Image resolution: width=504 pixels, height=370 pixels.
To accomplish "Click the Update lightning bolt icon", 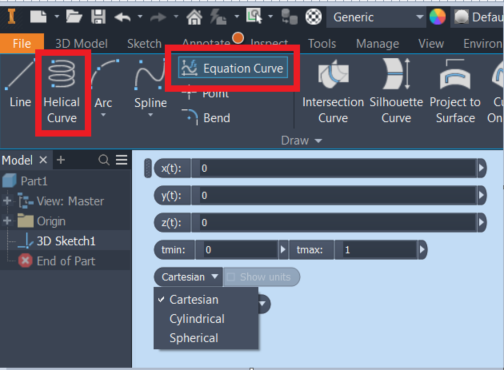I will (218, 17).
